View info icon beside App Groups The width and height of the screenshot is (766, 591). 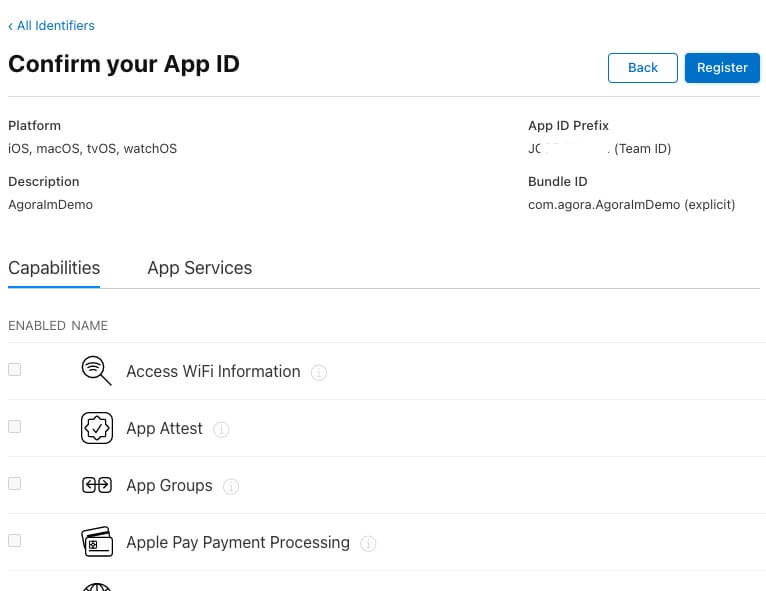coord(231,486)
